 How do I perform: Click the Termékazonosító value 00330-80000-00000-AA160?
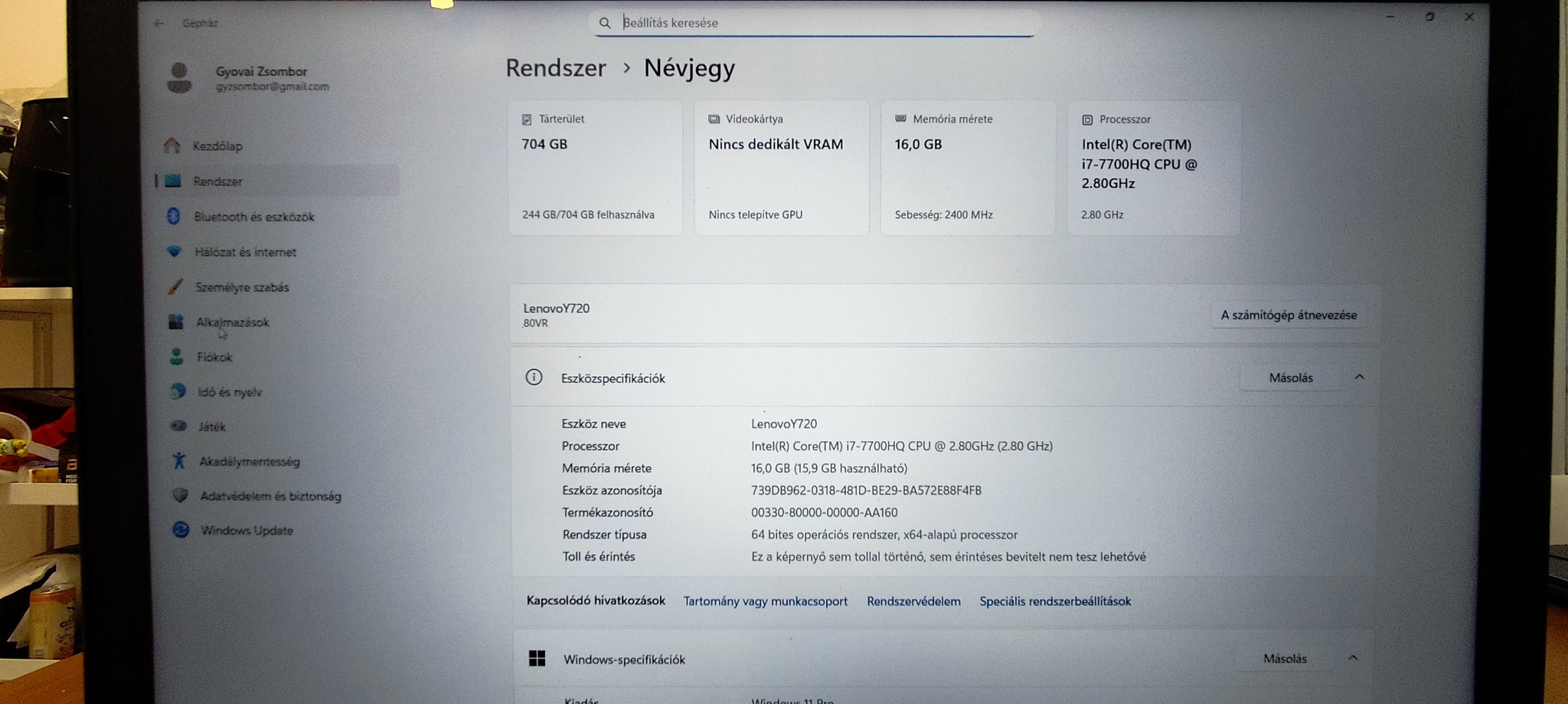[824, 512]
